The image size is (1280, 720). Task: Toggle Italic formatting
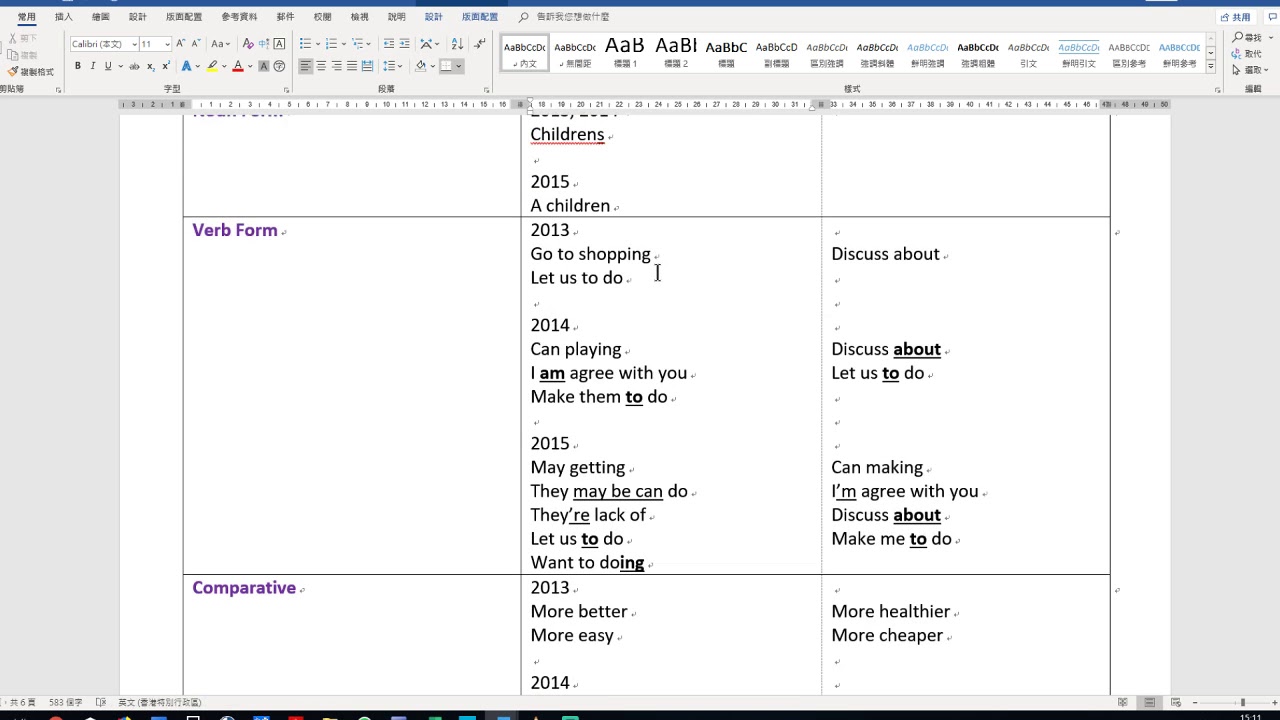[93, 66]
